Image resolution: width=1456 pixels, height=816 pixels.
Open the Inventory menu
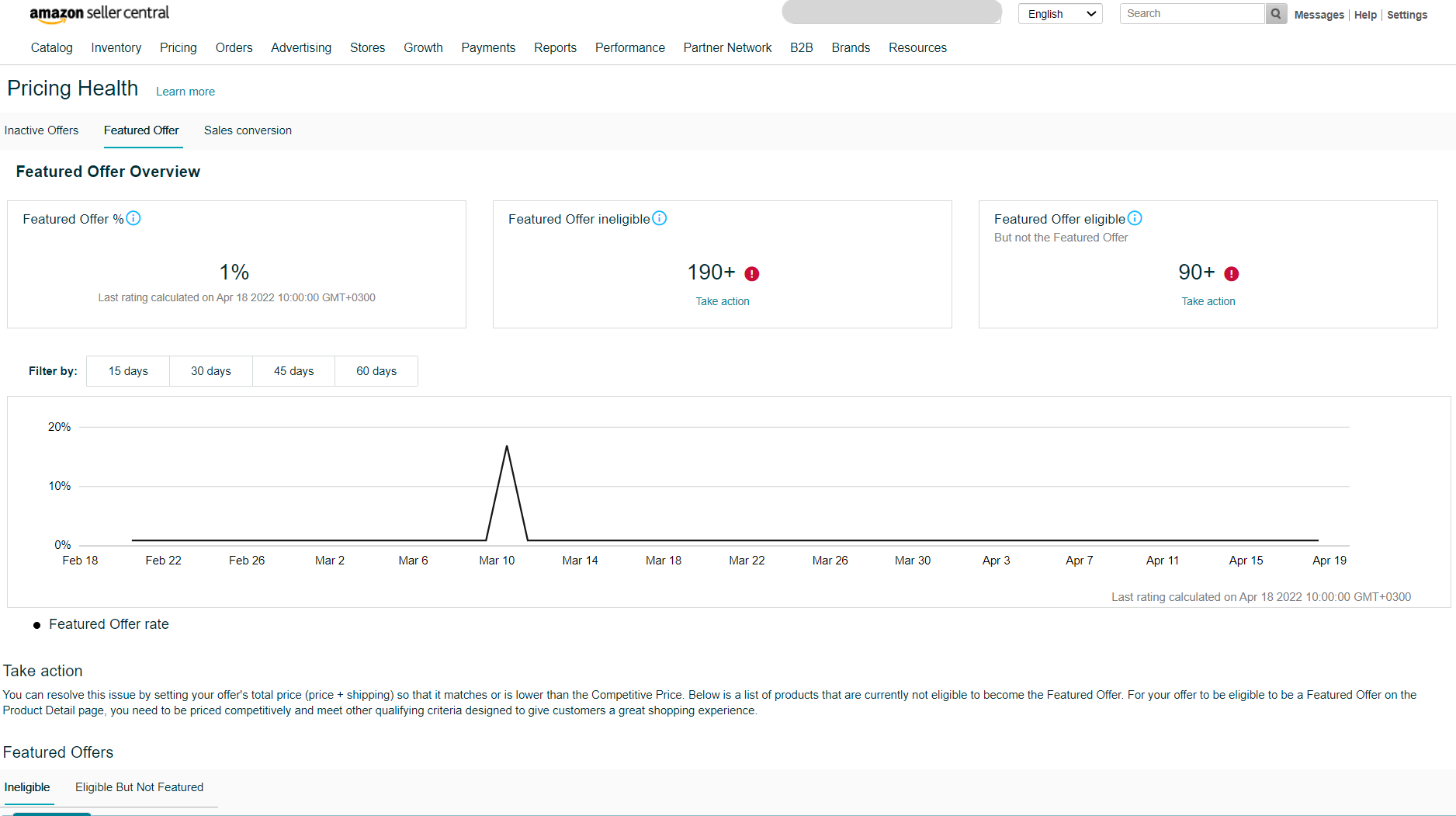pyautogui.click(x=116, y=47)
